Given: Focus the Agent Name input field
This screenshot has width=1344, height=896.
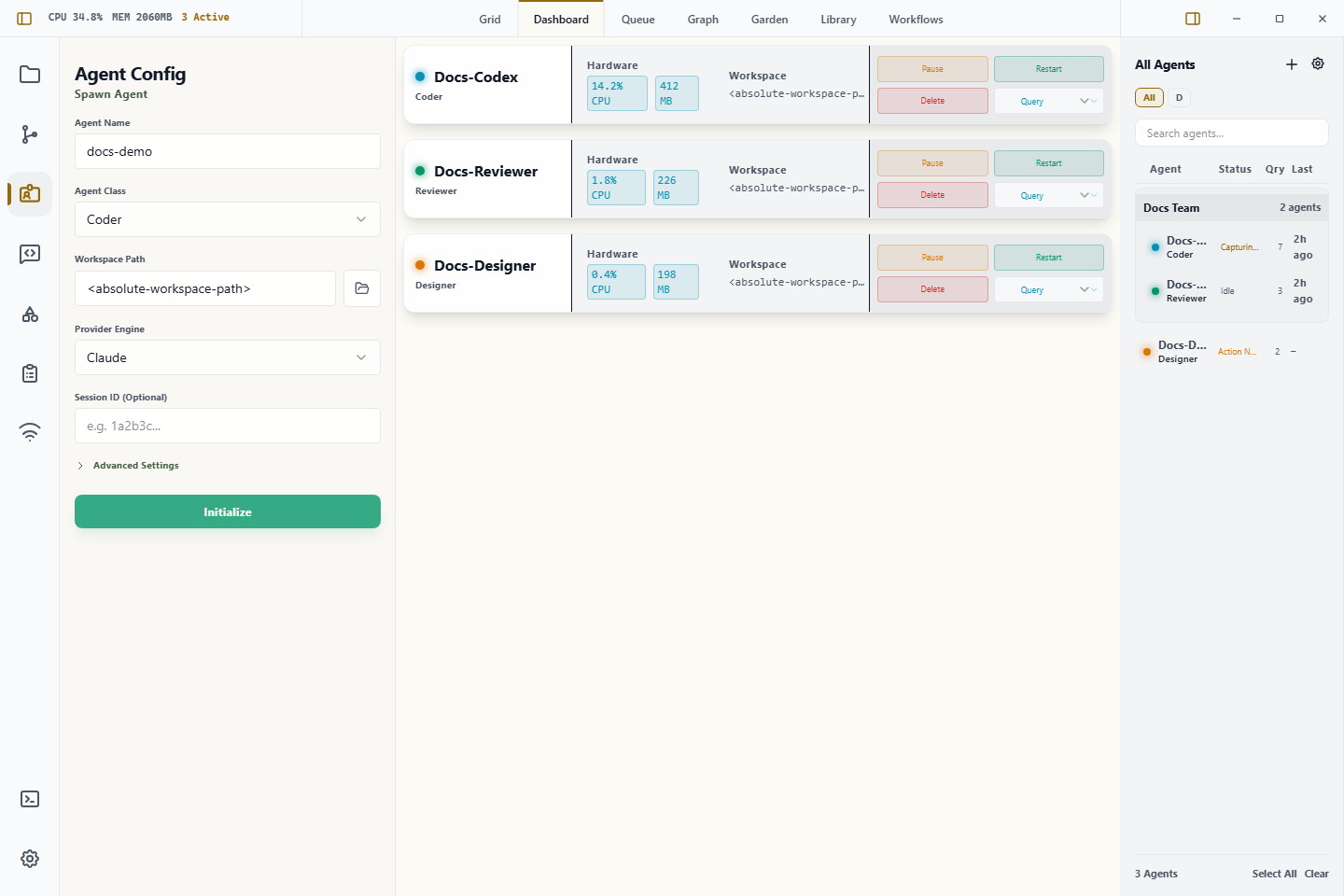Looking at the screenshot, I should click(x=228, y=151).
